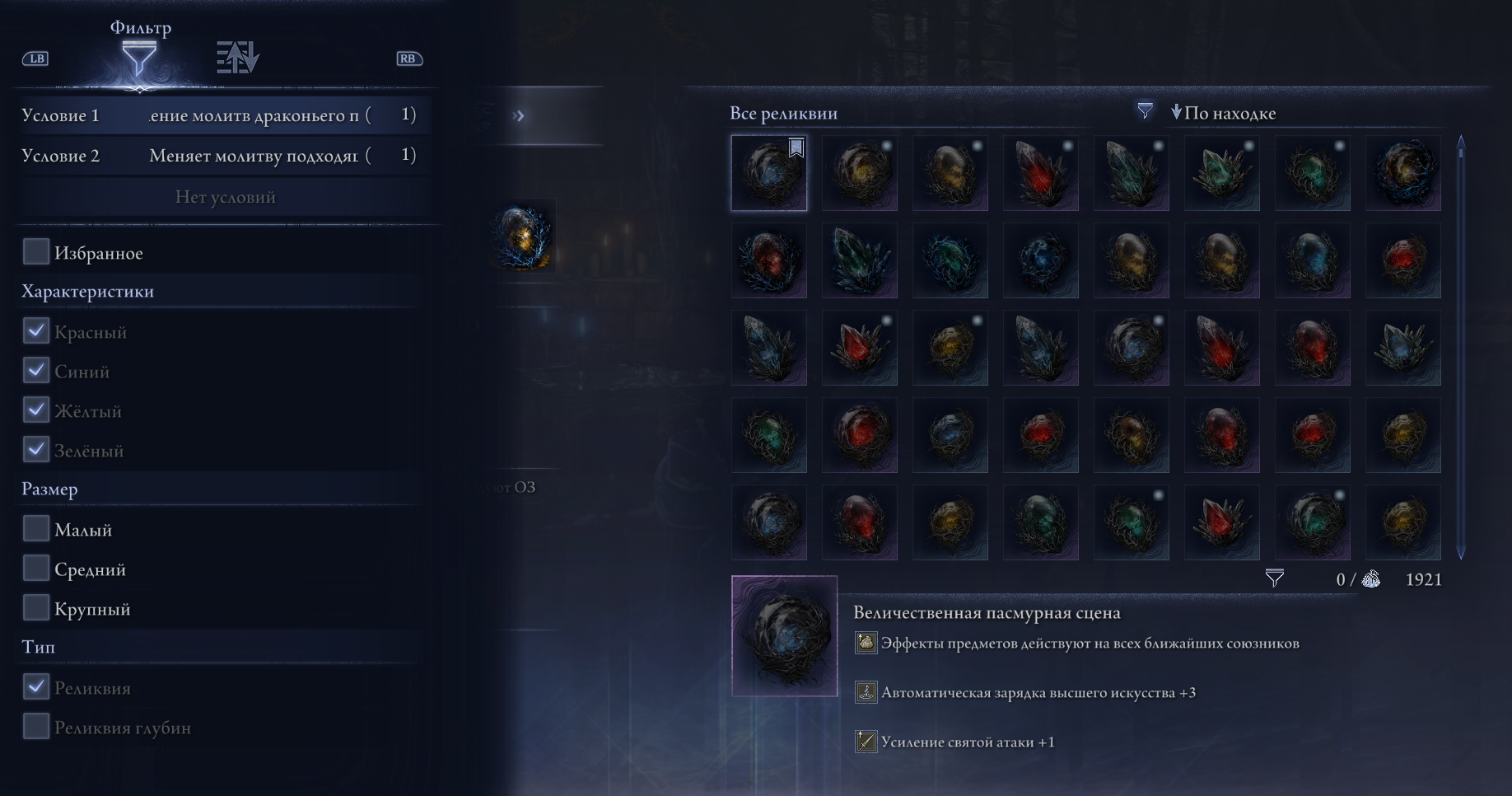Click the Нет условий empty condition slot
Screen dimensions: 1512x796
225,197
